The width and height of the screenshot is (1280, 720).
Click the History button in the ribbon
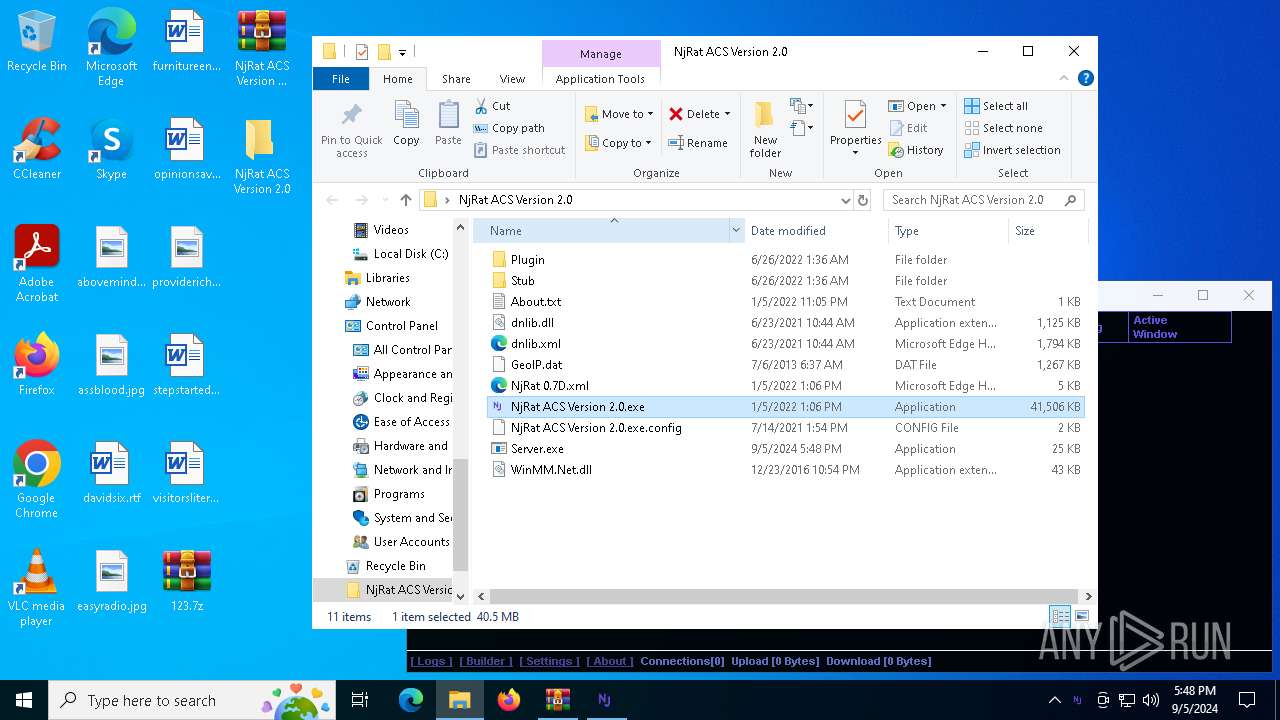click(915, 150)
